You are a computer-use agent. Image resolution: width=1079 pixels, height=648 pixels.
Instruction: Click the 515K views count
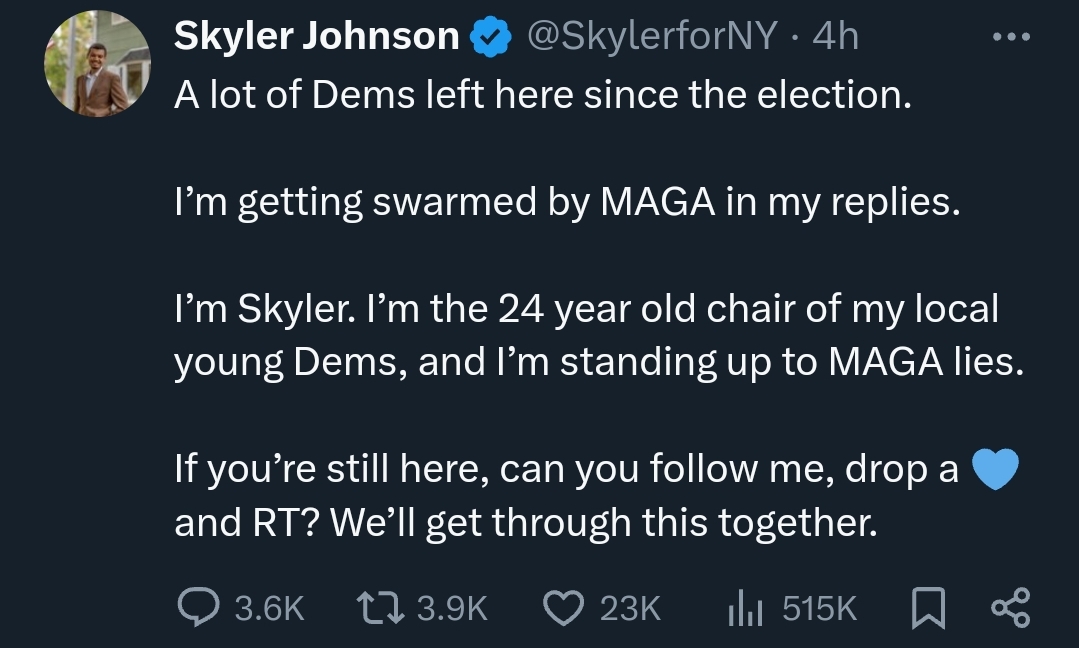pos(819,608)
